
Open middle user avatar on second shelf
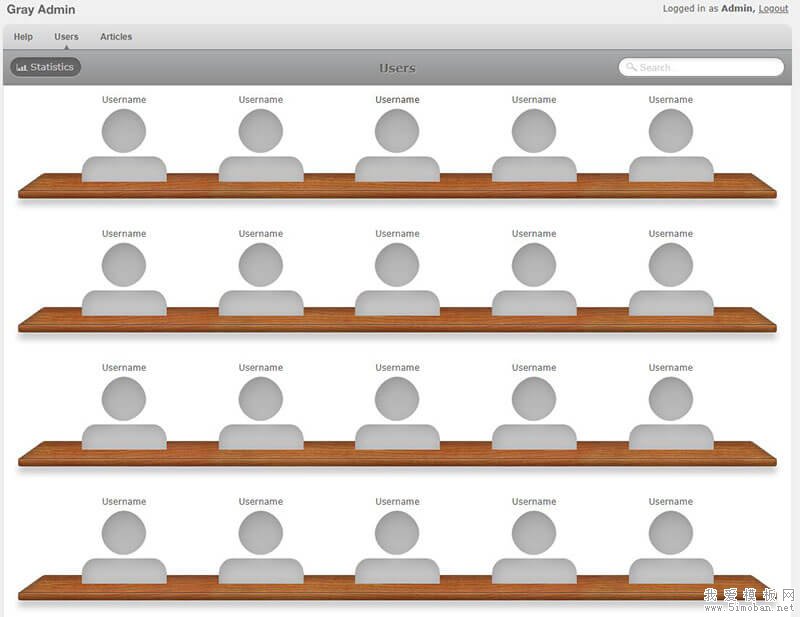(x=397, y=278)
